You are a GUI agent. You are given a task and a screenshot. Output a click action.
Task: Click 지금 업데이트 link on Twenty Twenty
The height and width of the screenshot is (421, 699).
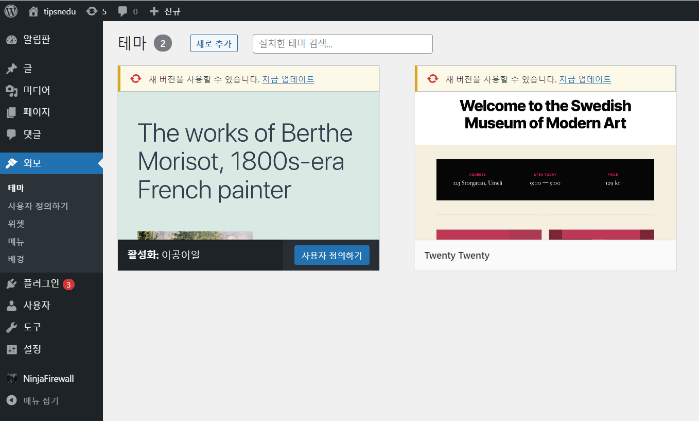click(585, 79)
